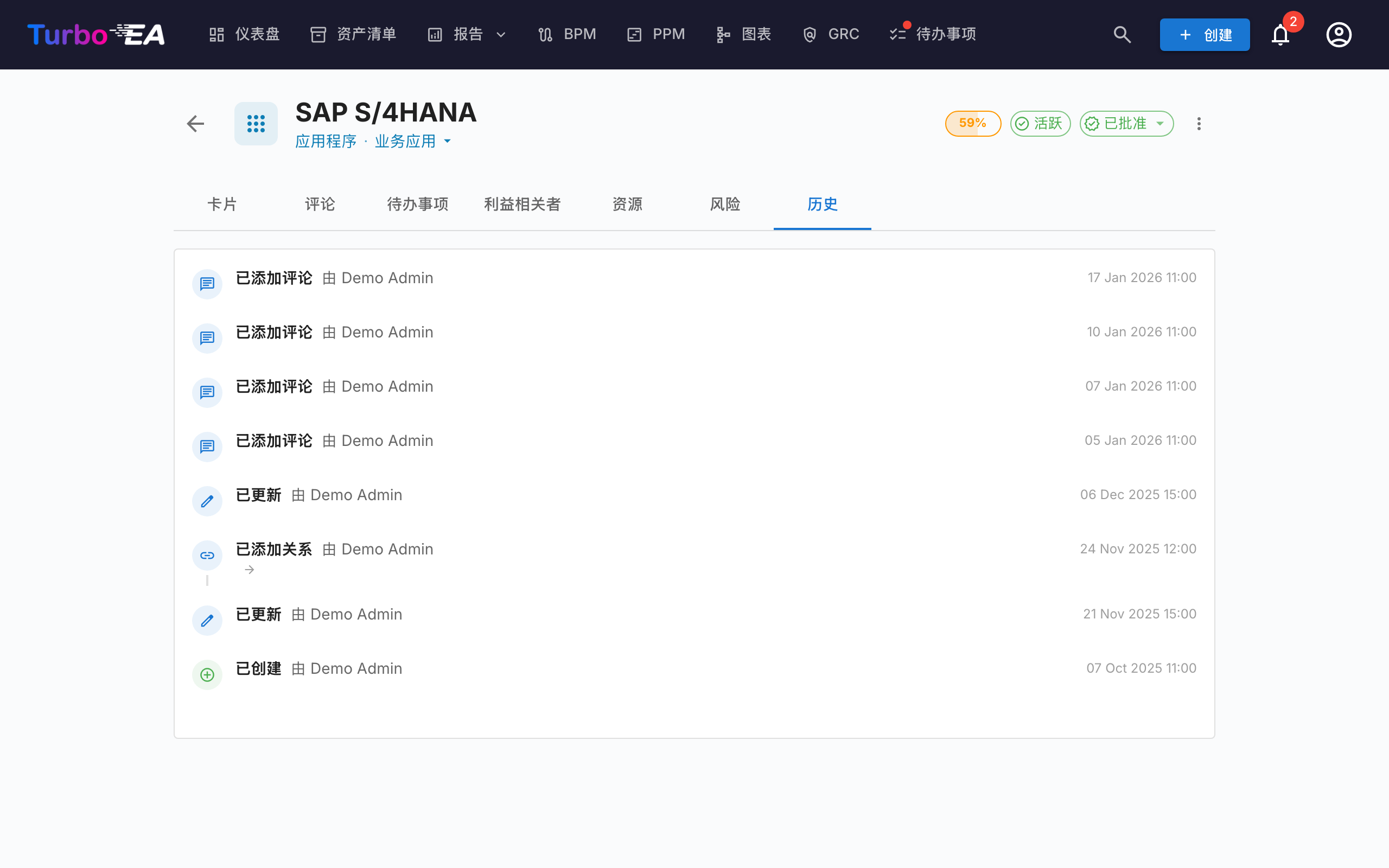Open the search magnifier icon

pos(1122,34)
